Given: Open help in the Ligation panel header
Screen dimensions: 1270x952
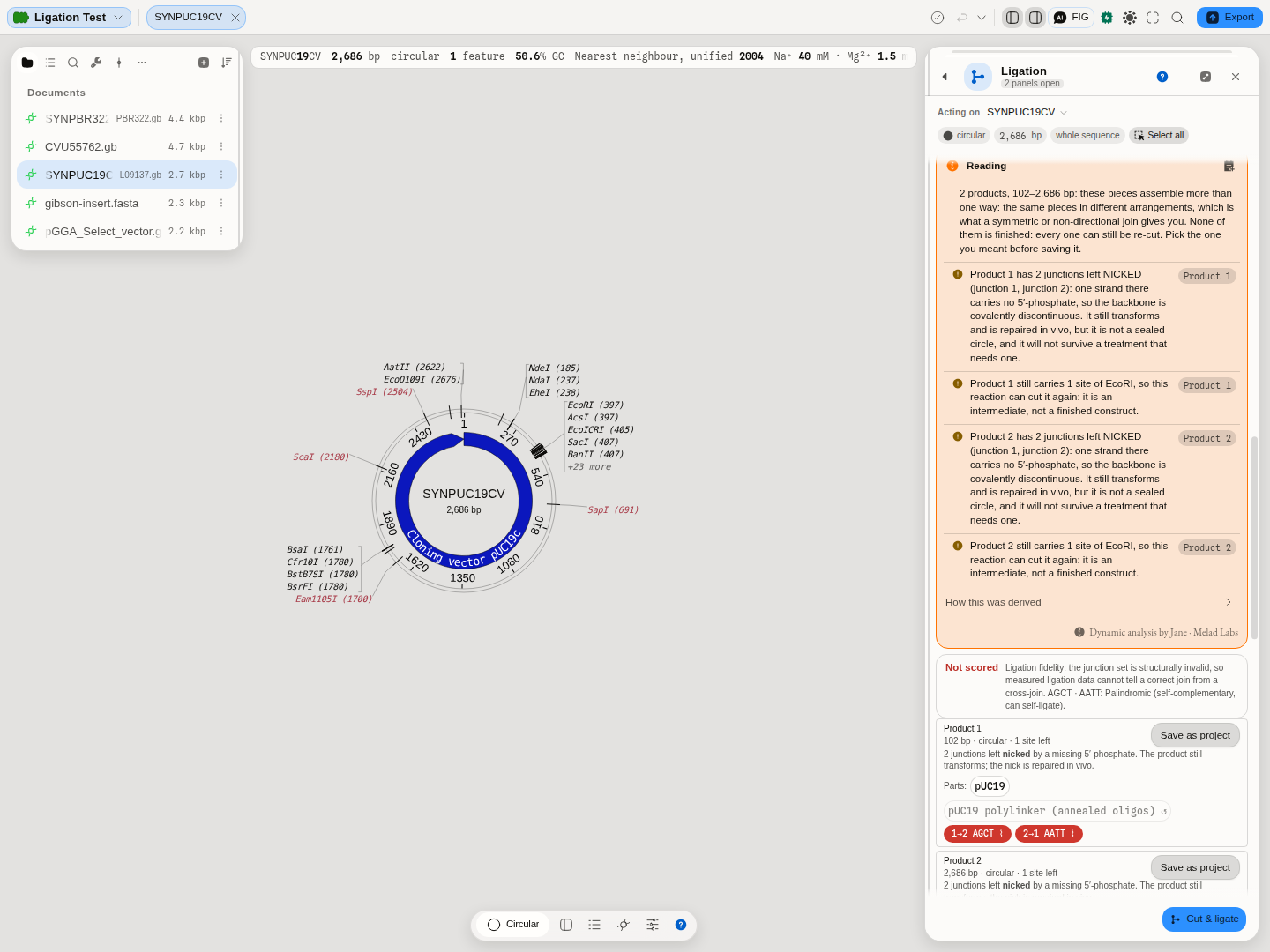Looking at the screenshot, I should (x=1162, y=77).
